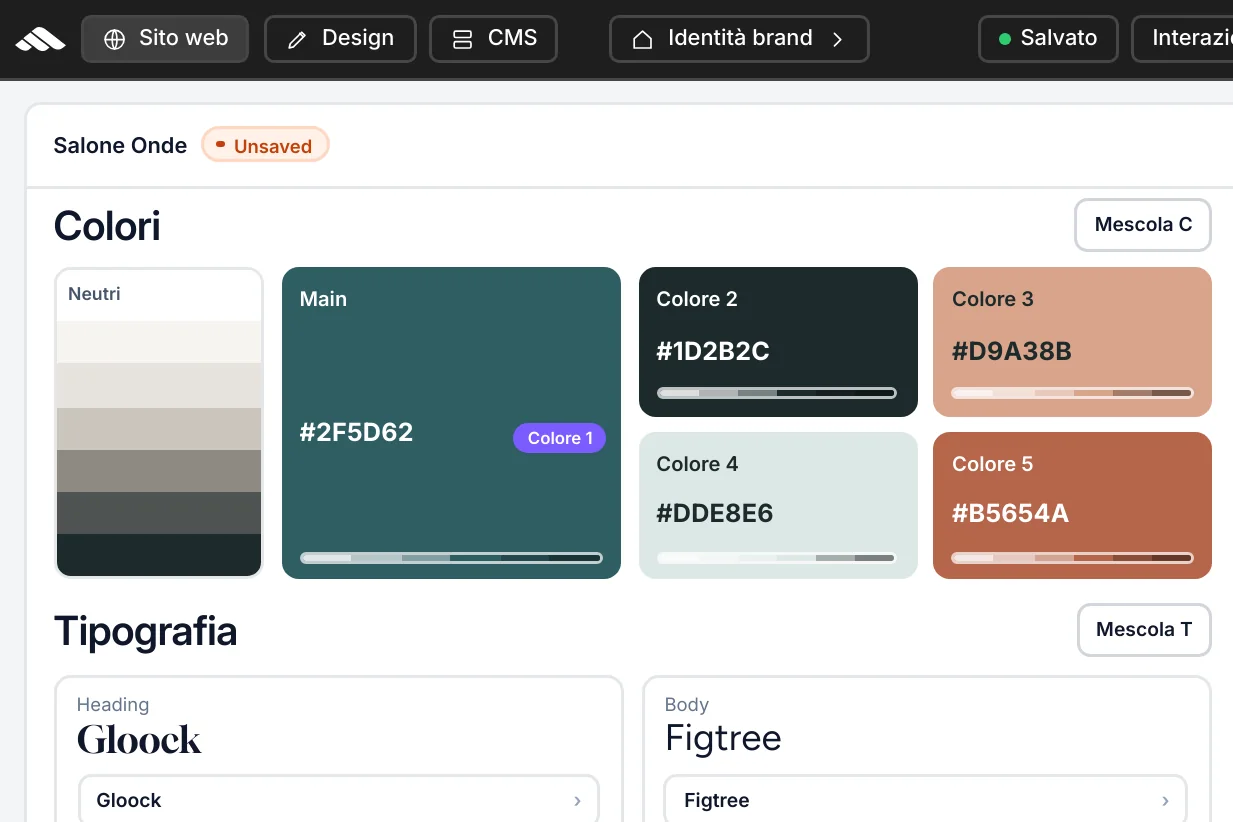This screenshot has height=822, width=1233.
Task: Click the pencil icon in Design
Action: click(297, 40)
